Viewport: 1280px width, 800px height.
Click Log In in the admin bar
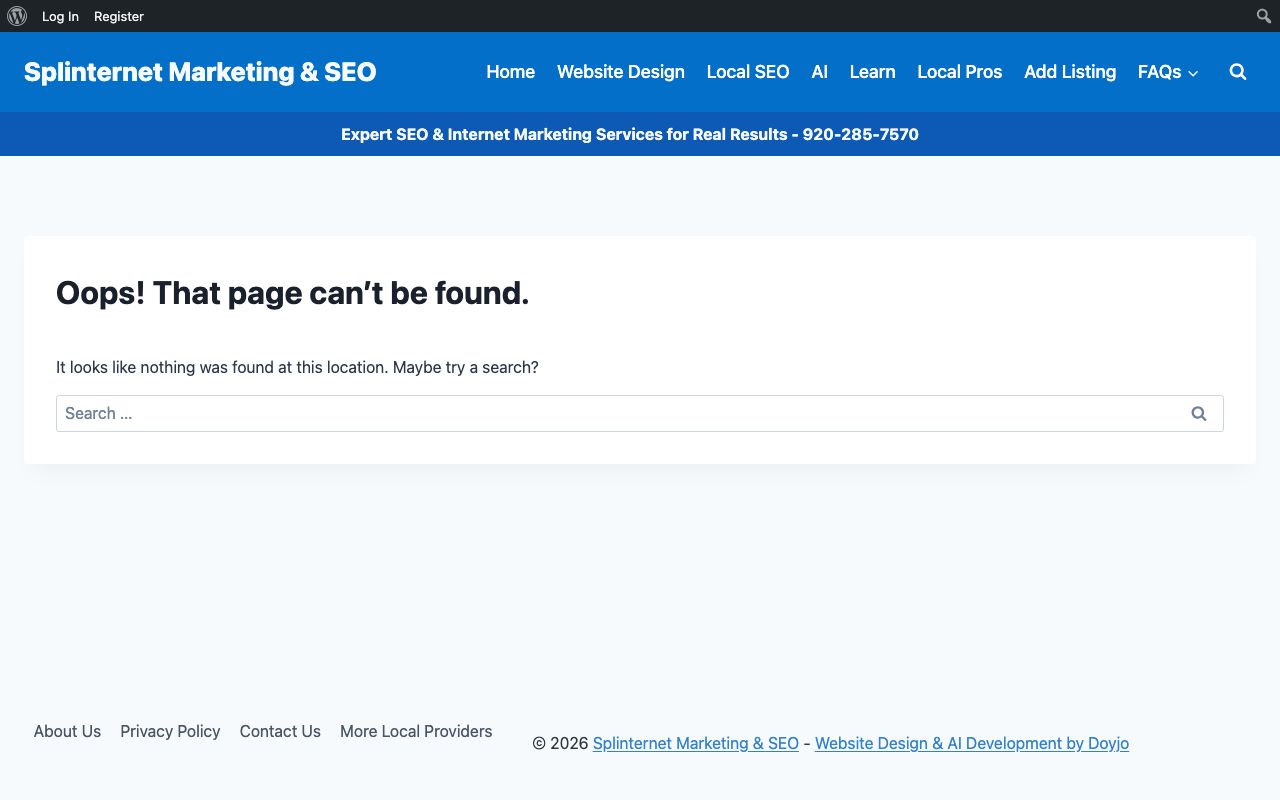[60, 16]
